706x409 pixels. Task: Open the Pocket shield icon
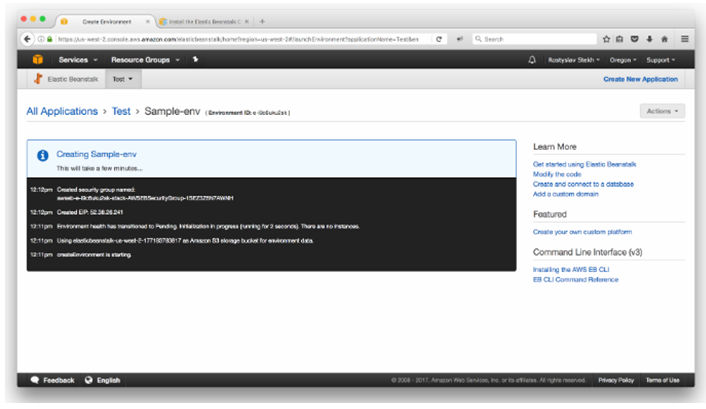coord(634,39)
